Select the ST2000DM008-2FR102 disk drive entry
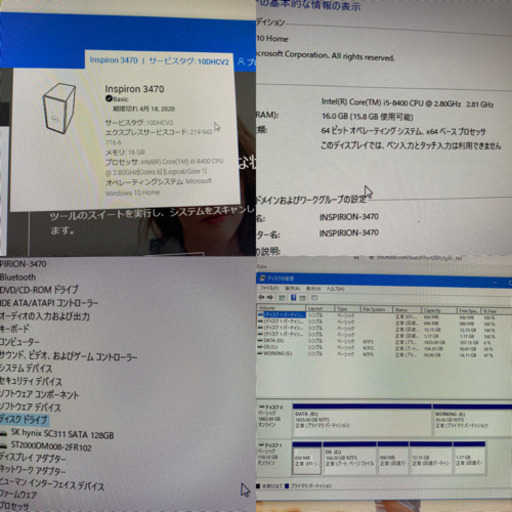This screenshot has height=512, width=512. click(x=51, y=446)
